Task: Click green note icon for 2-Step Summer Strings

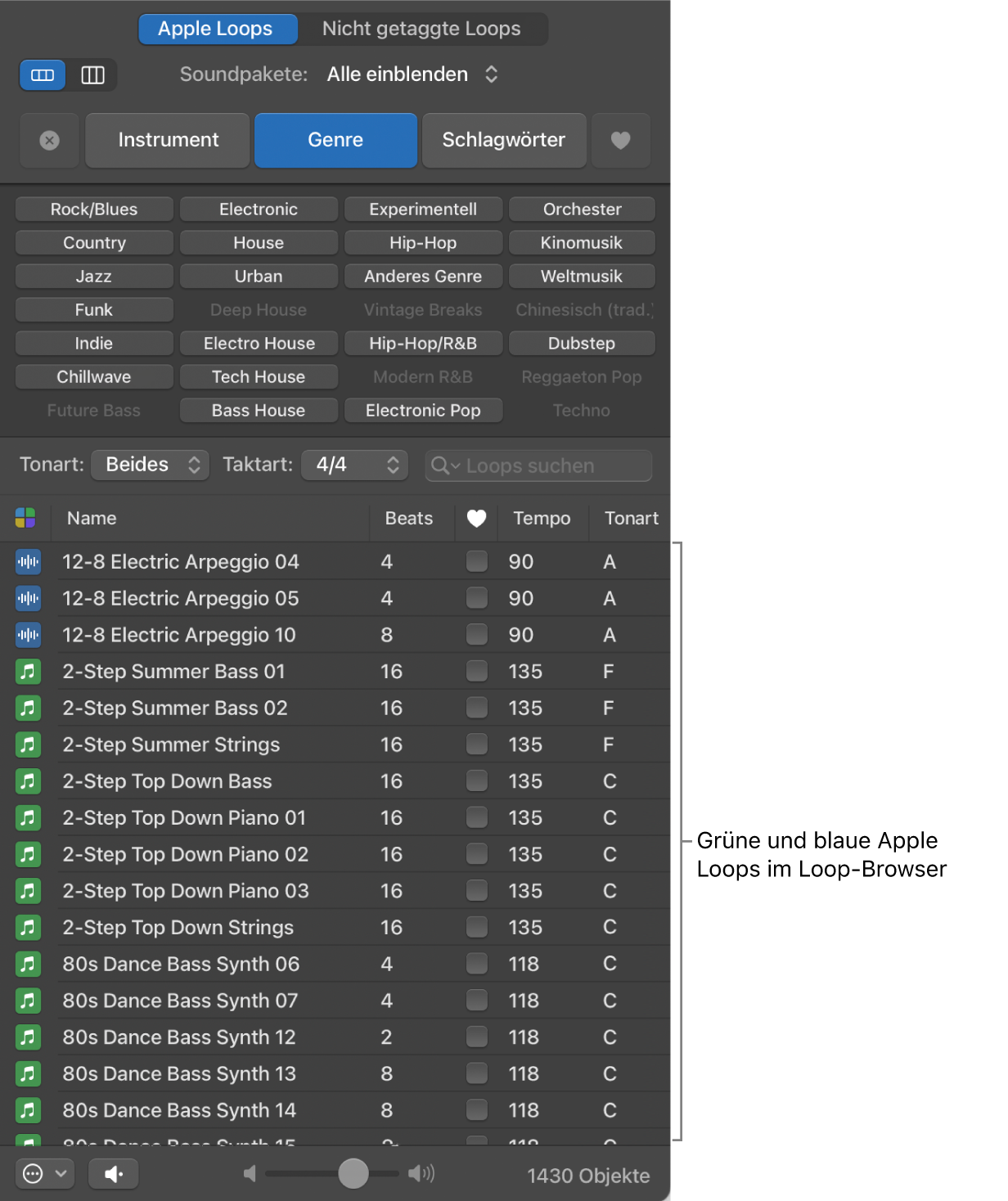Action: (28, 744)
